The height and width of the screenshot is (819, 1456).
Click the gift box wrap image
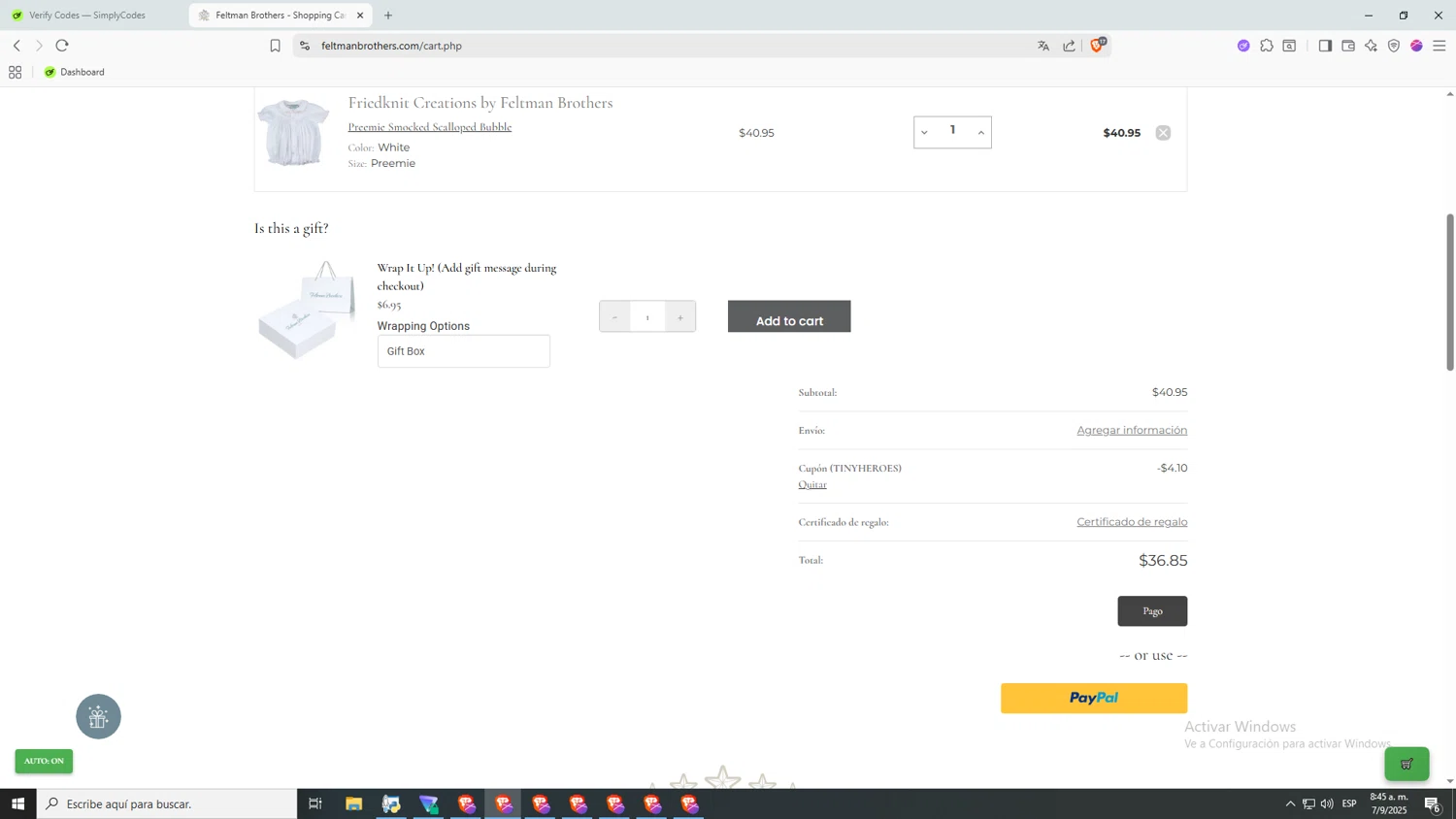(307, 311)
